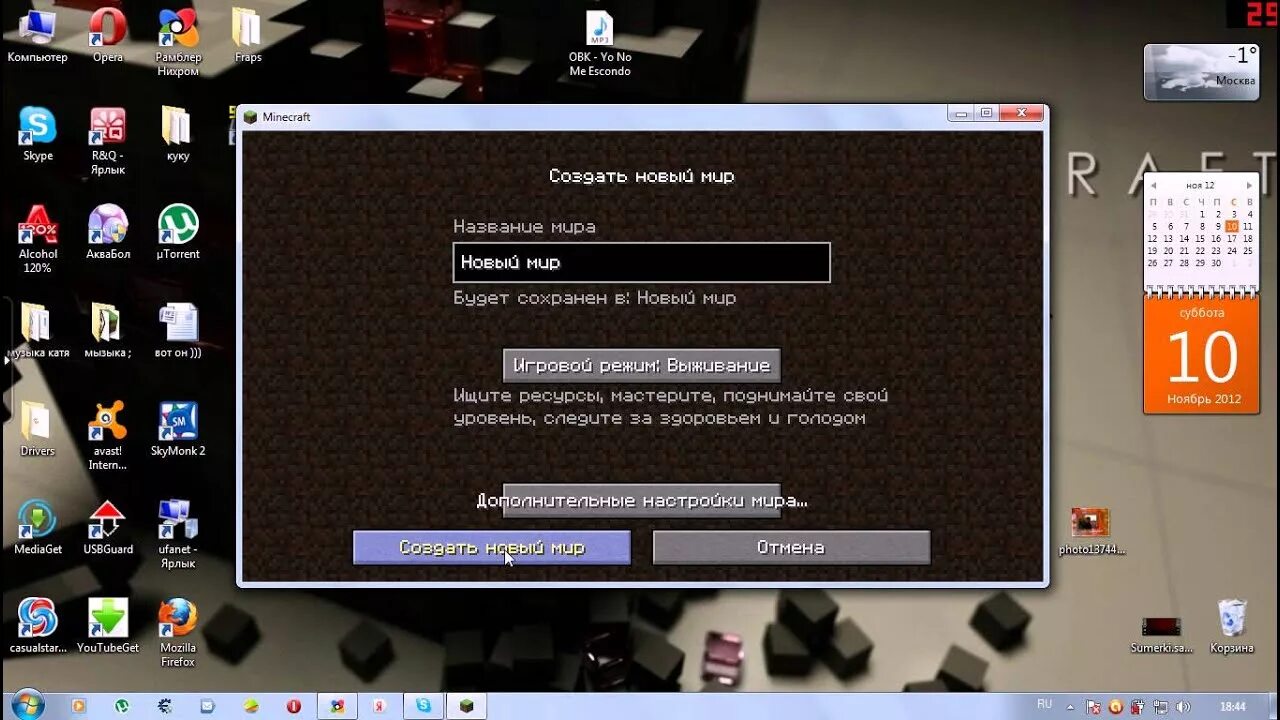Select the 'OBK - Yo No Me Escondo' MP3 file
This screenshot has height=720, width=1280.
coord(600,43)
